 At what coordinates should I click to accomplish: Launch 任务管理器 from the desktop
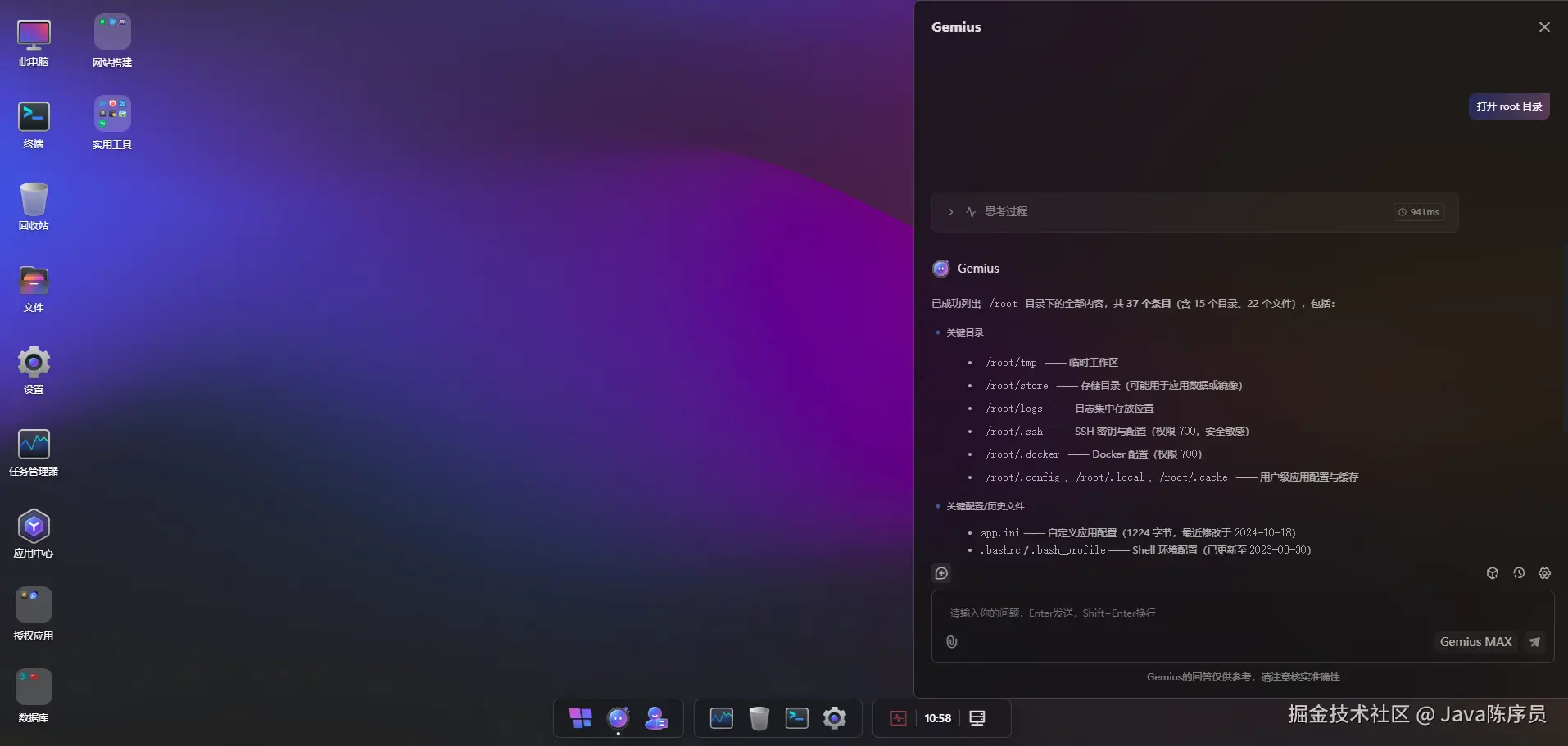pos(34,452)
